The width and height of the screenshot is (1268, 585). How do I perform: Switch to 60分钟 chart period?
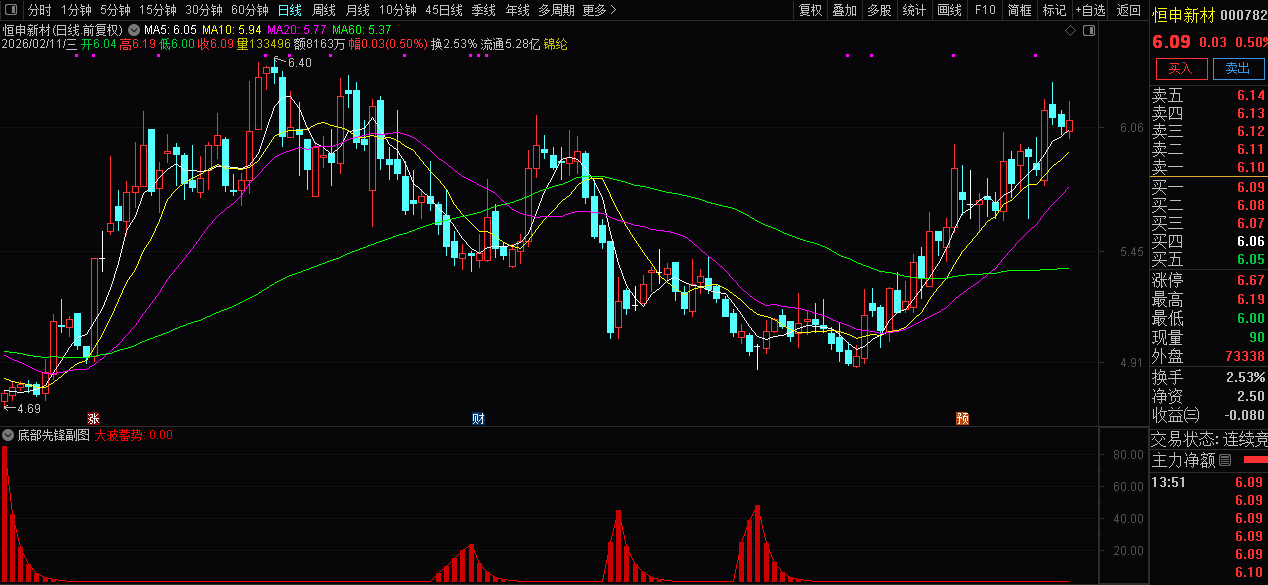(x=250, y=10)
